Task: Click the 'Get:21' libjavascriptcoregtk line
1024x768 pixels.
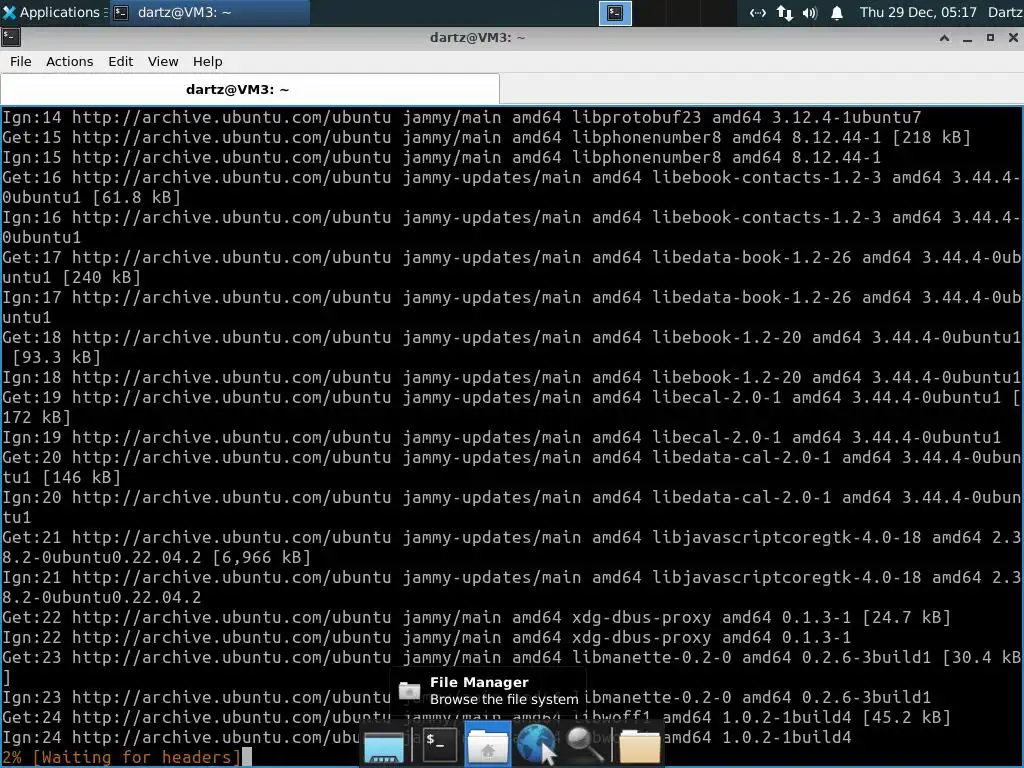Action: [x=511, y=537]
